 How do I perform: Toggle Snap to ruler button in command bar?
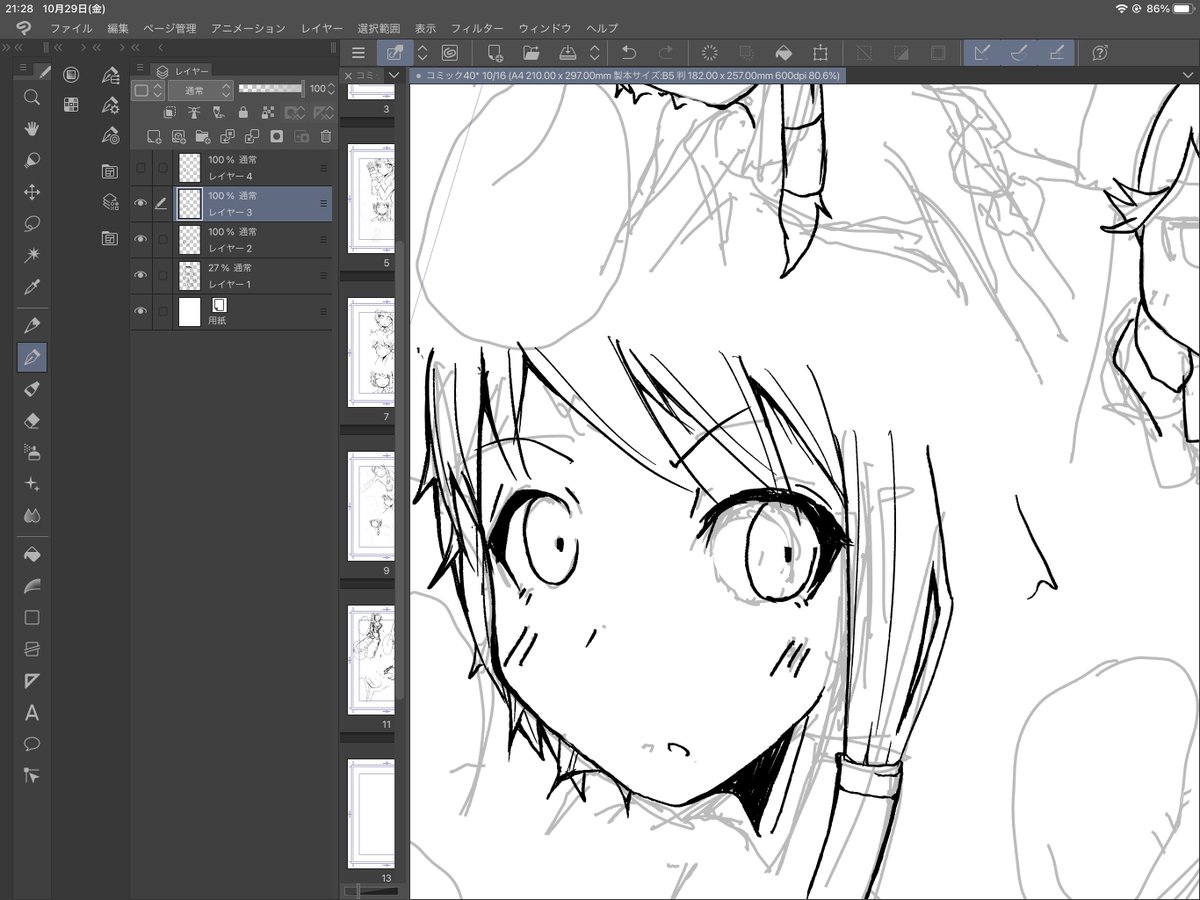click(x=982, y=53)
